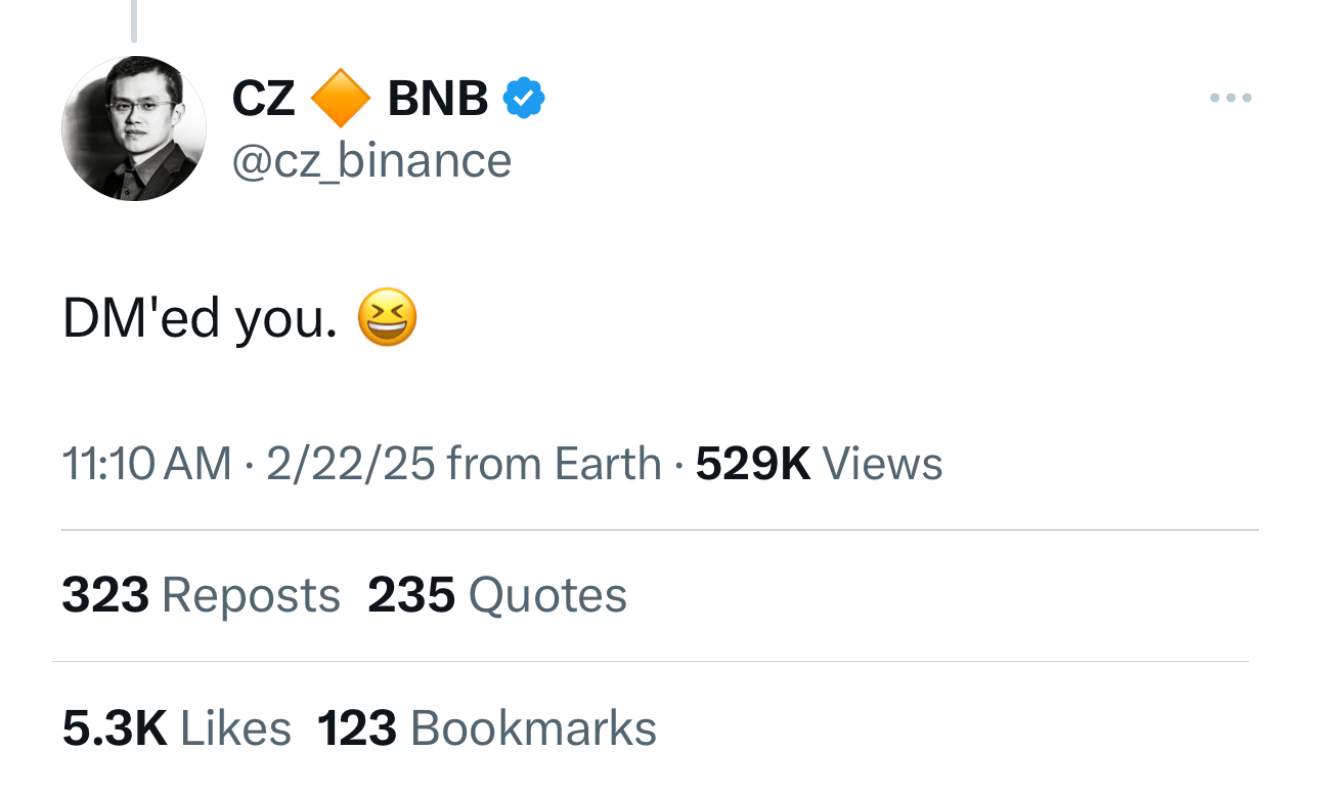Screen dimensions: 1320x786
Task: Click the 11:10 AM timestamp
Action: (146, 464)
